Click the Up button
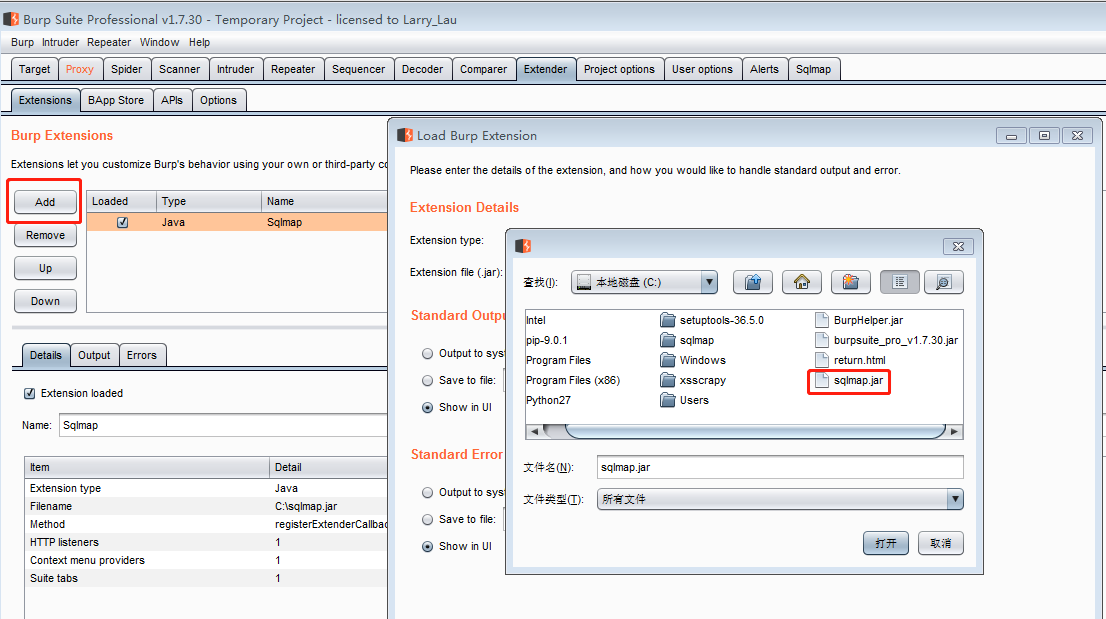 45,269
